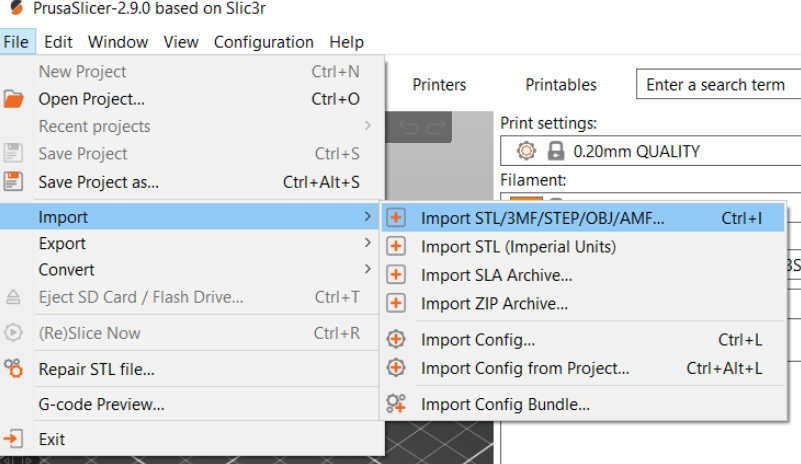This screenshot has height=464, width=801.
Task: Click the lock icon beside 0.20mm QUALITY
Action: point(556,151)
